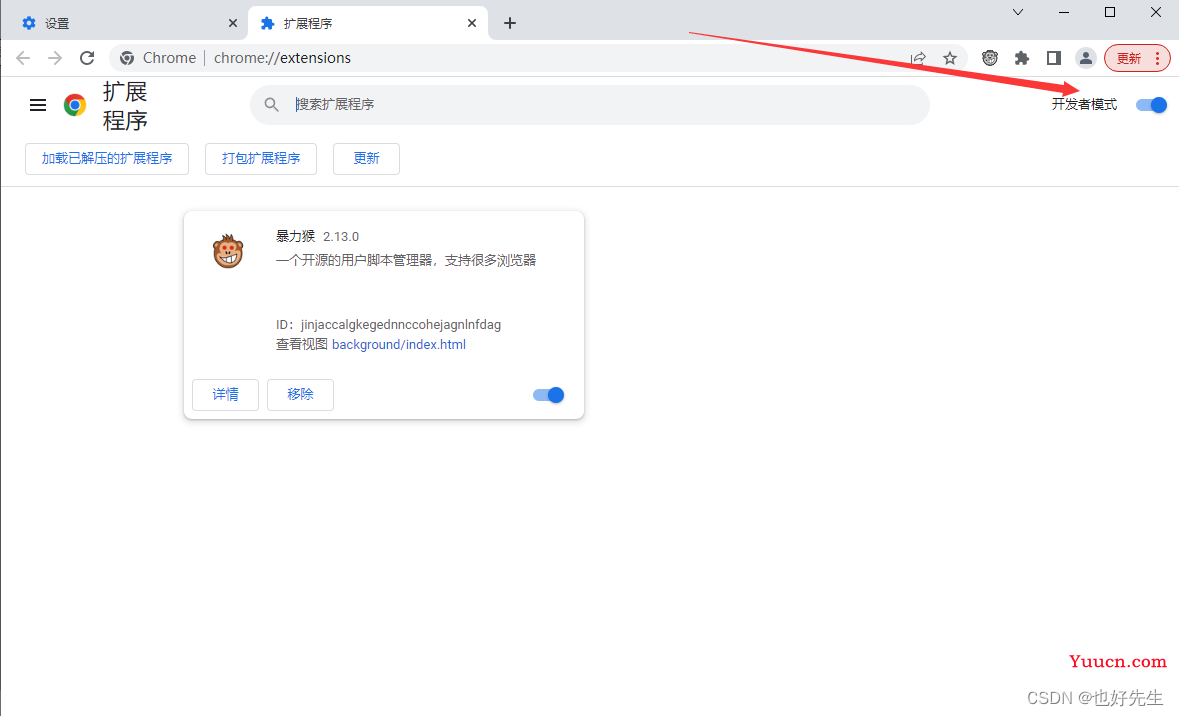This screenshot has width=1179, height=716.
Task: Click the Chrome logo beside 扩展程序 title
Action: click(74, 105)
